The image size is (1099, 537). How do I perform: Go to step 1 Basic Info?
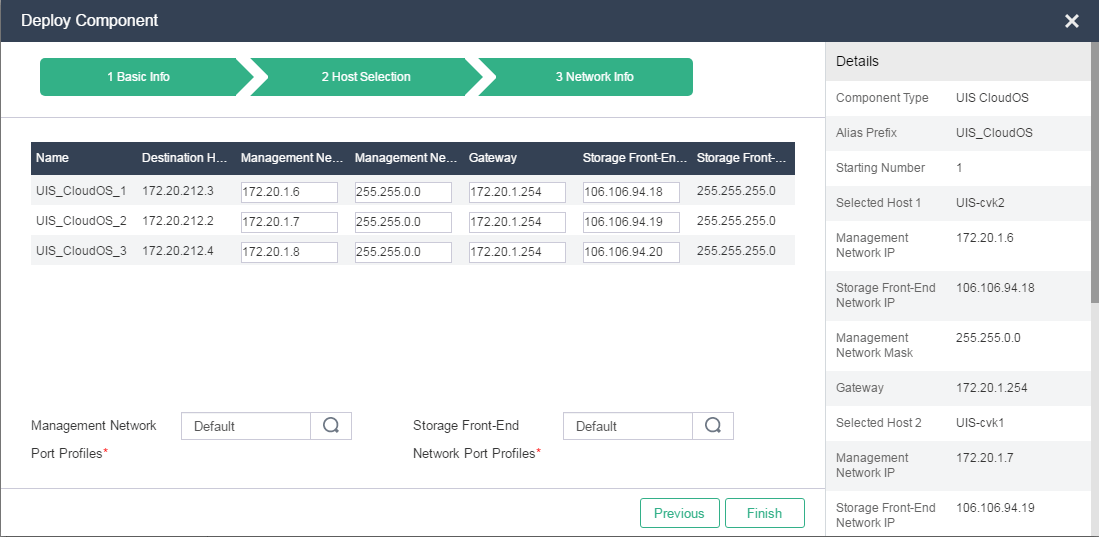pyautogui.click(x=139, y=77)
